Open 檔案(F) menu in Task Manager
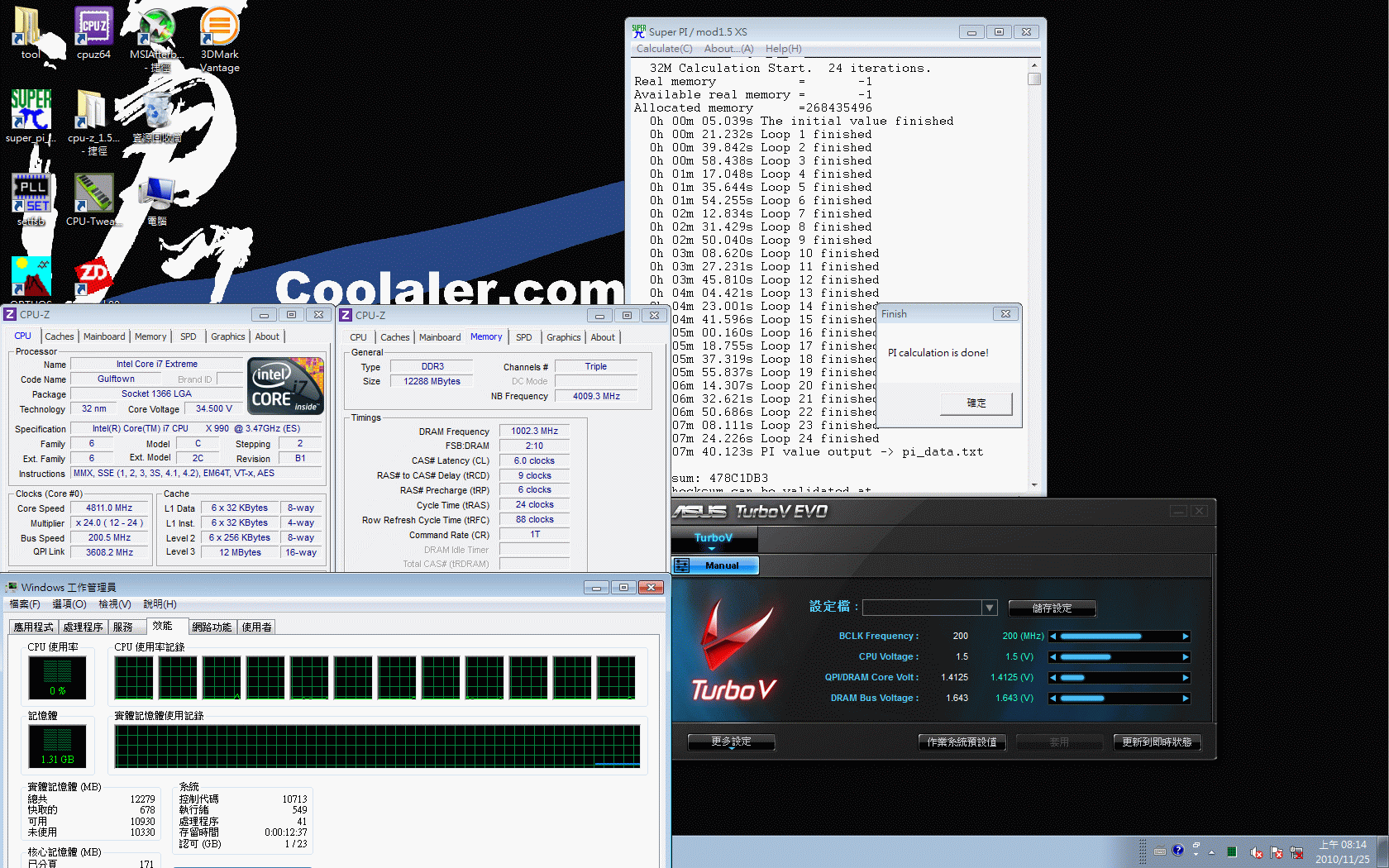1389x868 pixels. click(25, 604)
